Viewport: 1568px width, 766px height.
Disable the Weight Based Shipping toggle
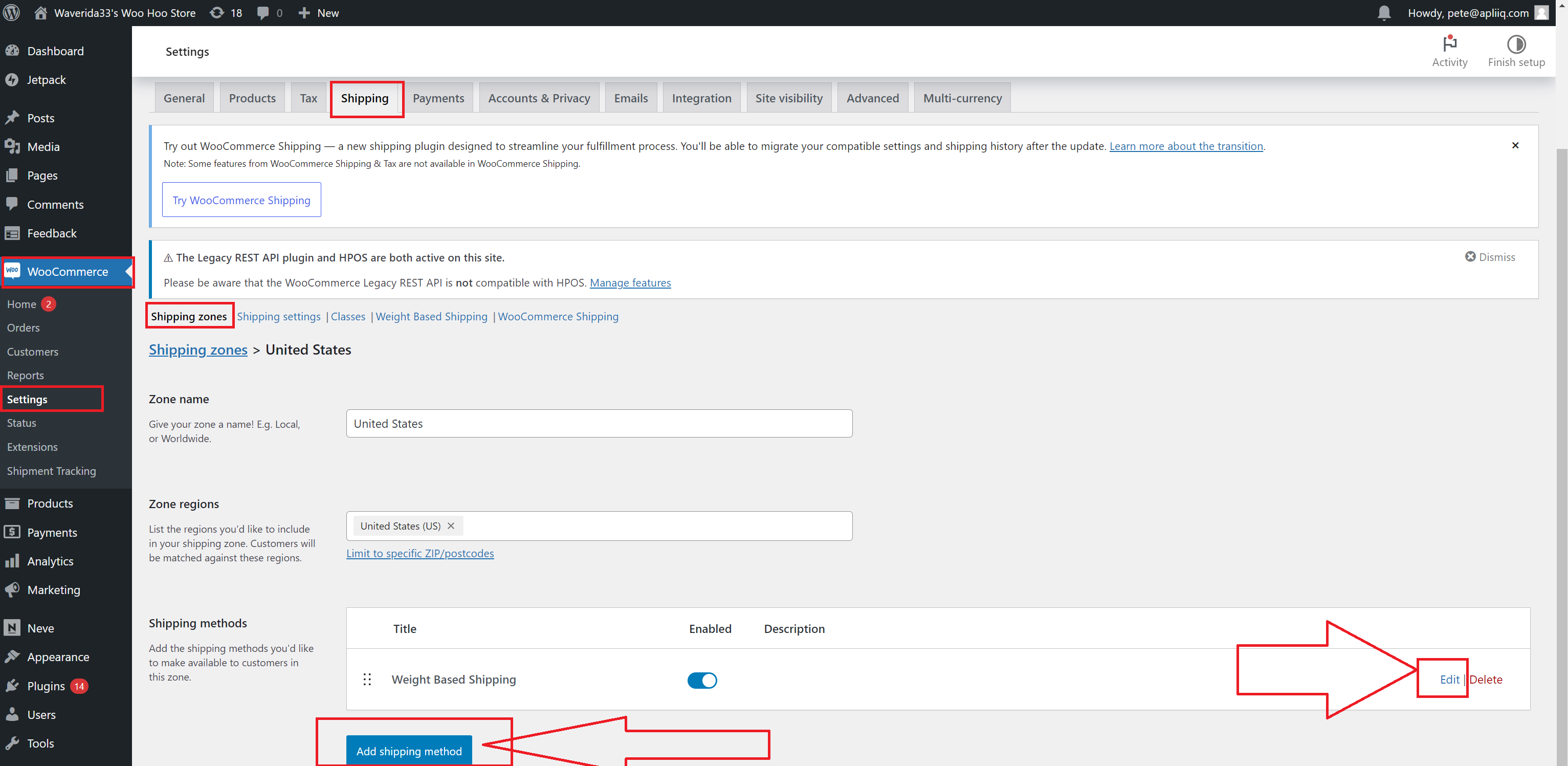click(702, 680)
